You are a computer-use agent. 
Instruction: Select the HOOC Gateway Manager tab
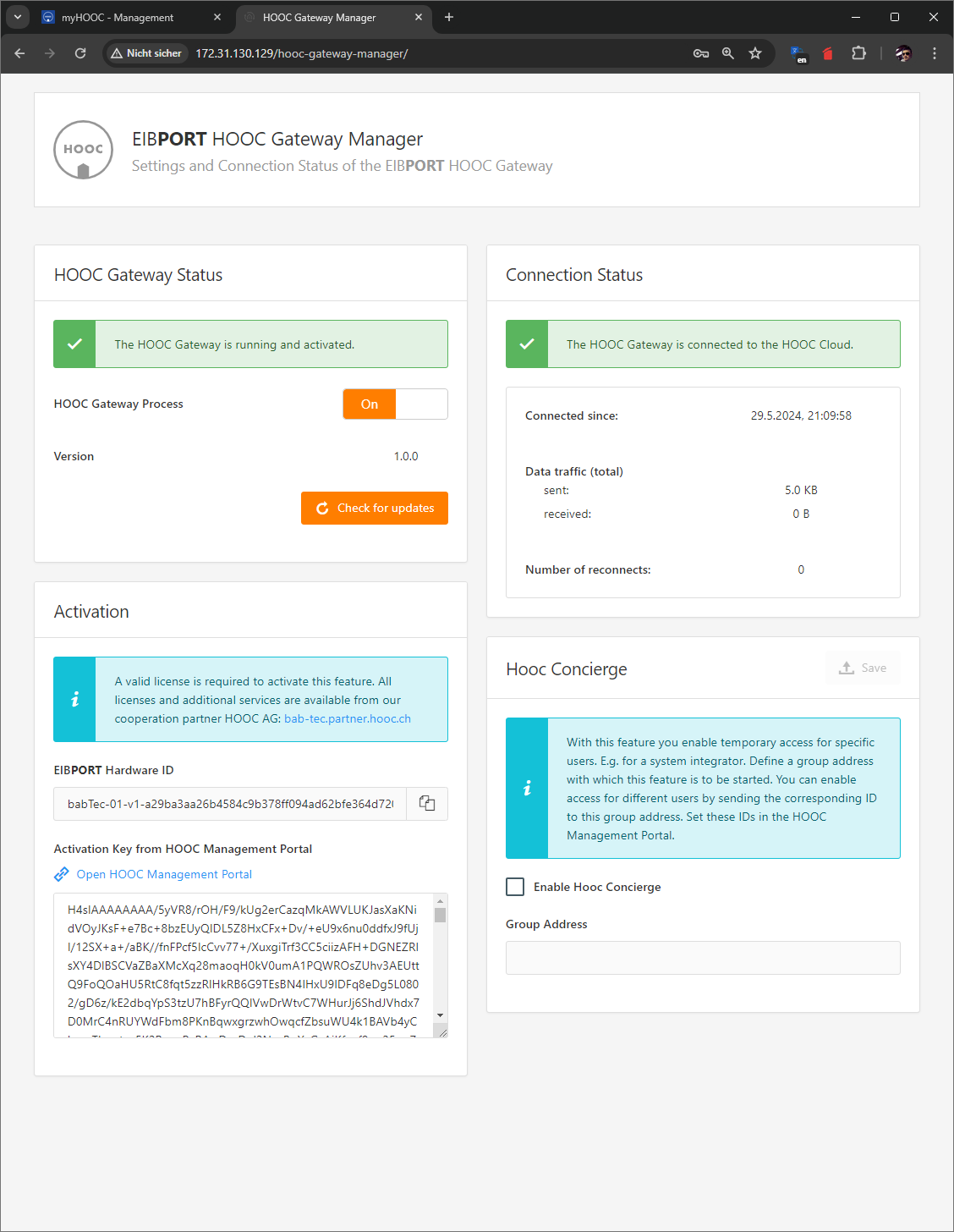coord(321,17)
